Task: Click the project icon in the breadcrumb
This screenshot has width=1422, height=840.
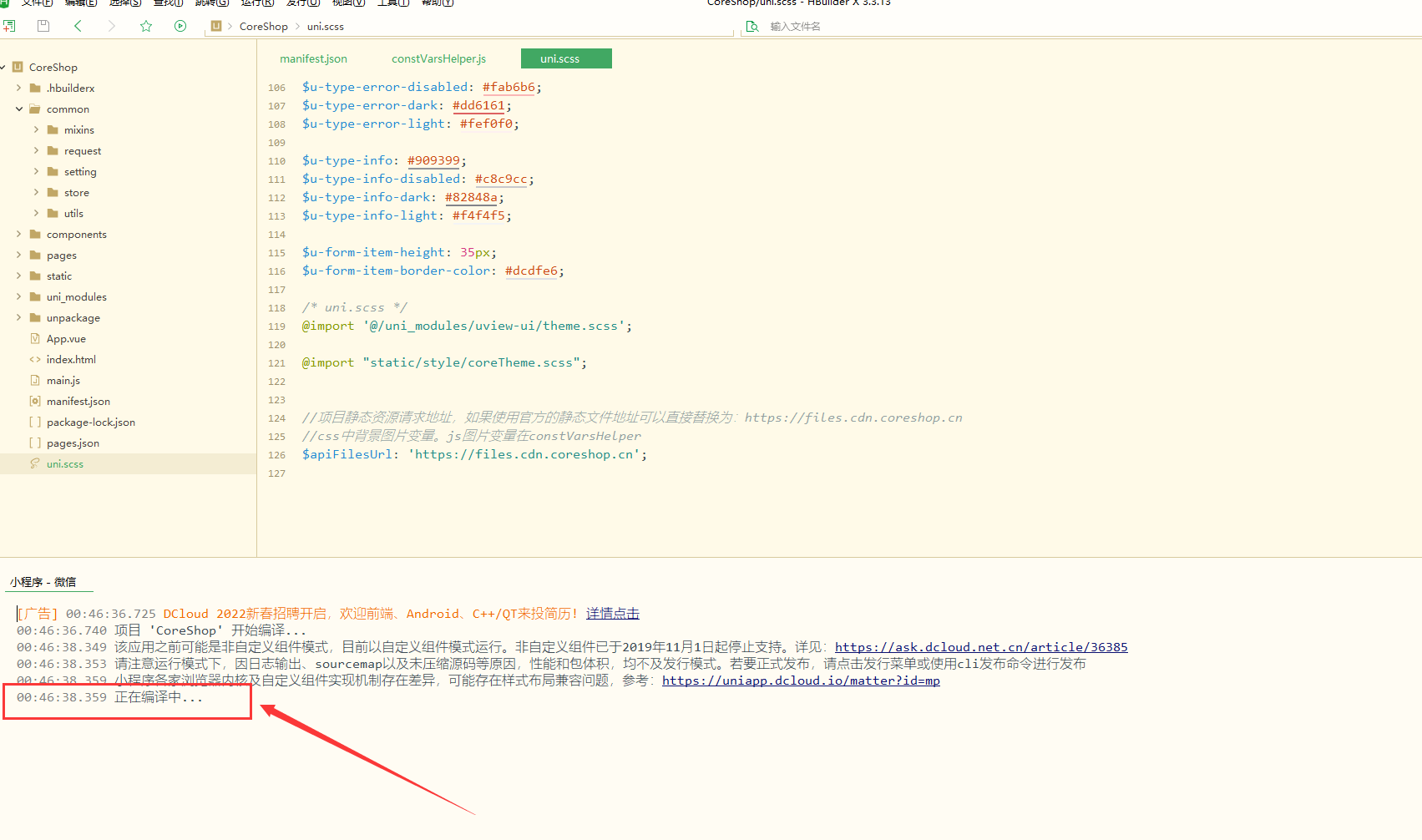Action: tap(216, 26)
